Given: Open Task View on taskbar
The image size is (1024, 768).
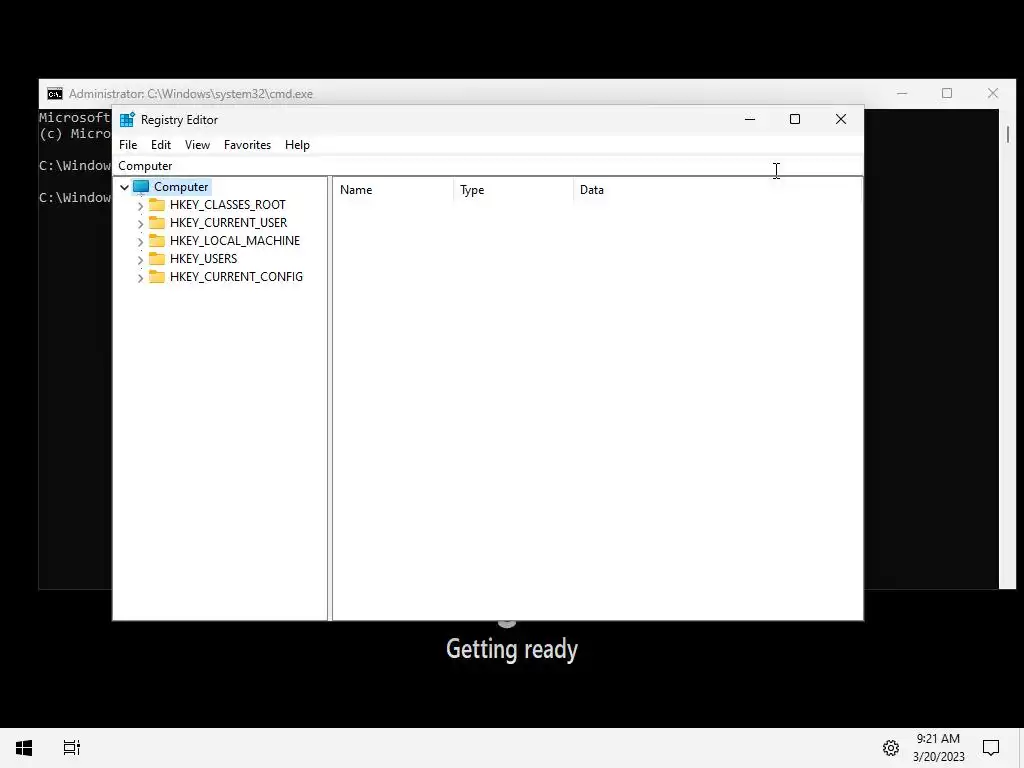Looking at the screenshot, I should pos(72,748).
